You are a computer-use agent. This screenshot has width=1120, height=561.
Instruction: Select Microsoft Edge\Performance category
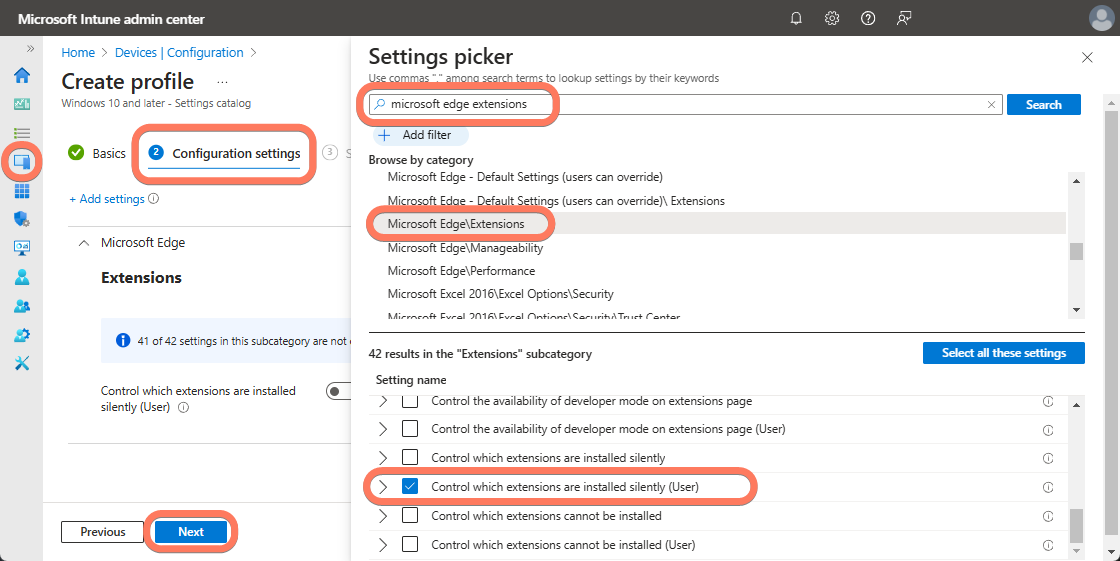[x=461, y=271]
